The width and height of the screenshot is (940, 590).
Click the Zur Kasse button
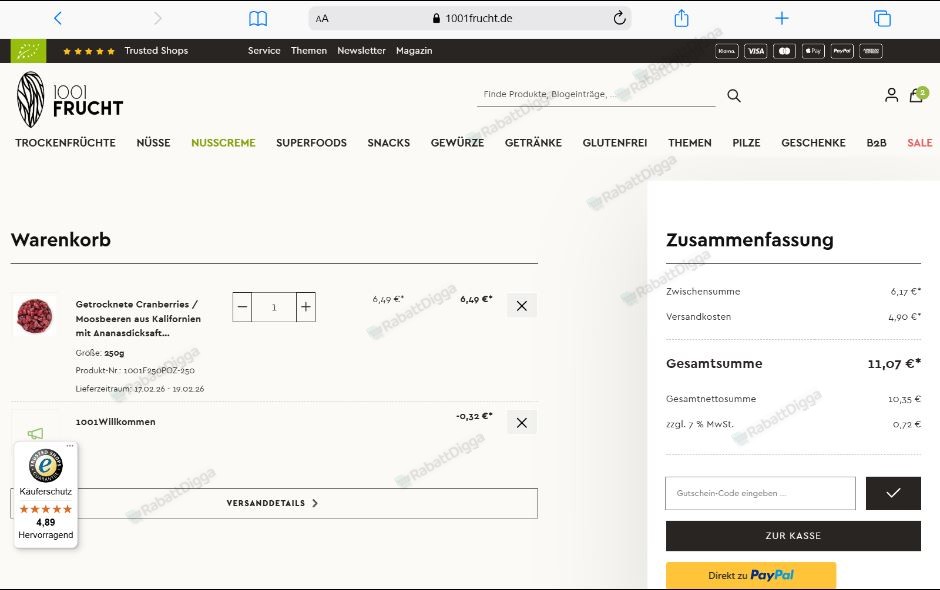coord(793,536)
